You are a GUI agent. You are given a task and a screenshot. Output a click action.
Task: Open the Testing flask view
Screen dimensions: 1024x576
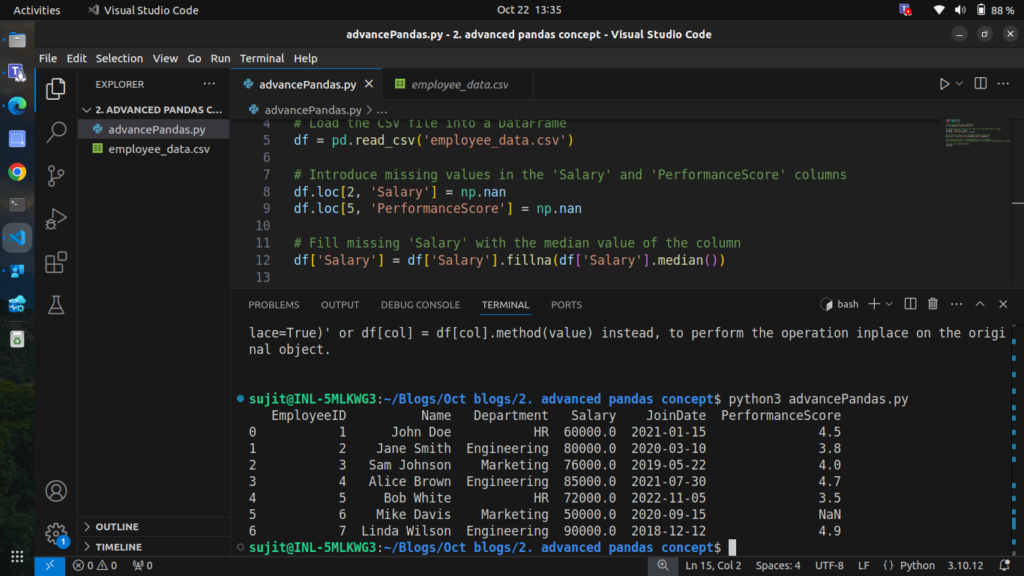point(57,306)
